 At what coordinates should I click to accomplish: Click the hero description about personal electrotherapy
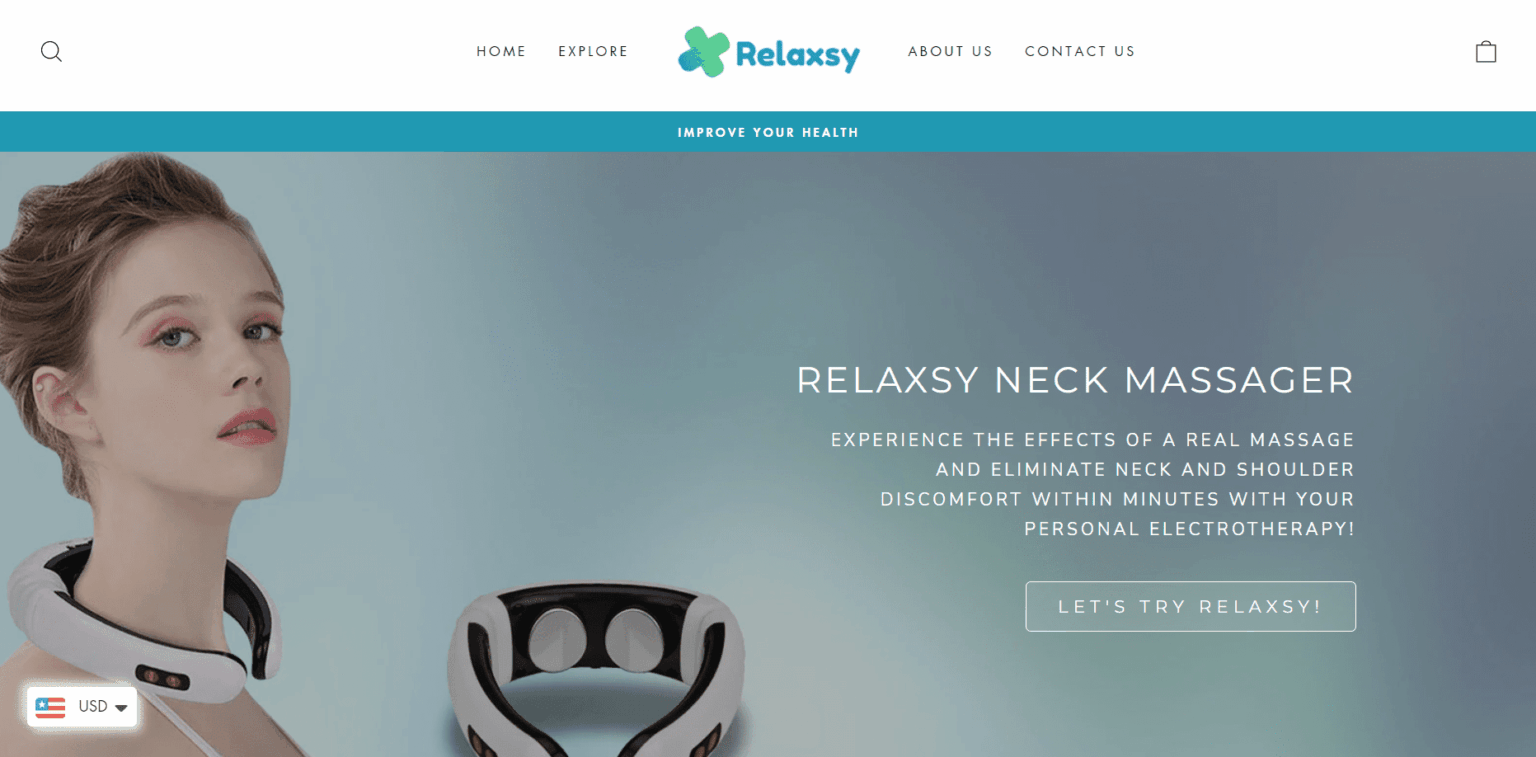point(1092,484)
